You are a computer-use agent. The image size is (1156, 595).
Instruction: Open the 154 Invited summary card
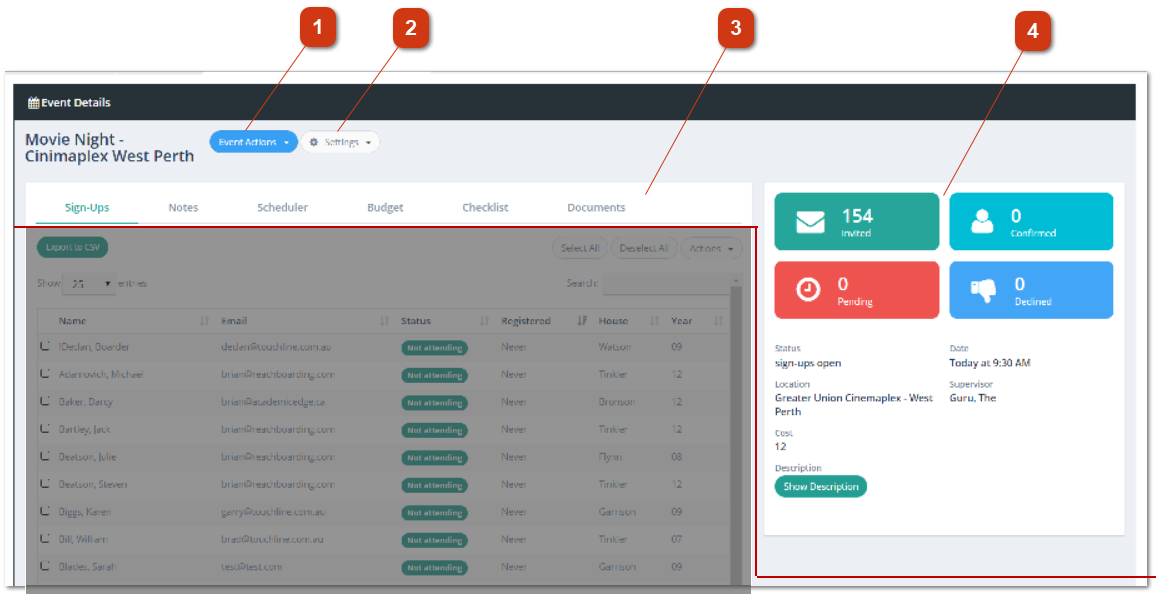[x=857, y=221]
